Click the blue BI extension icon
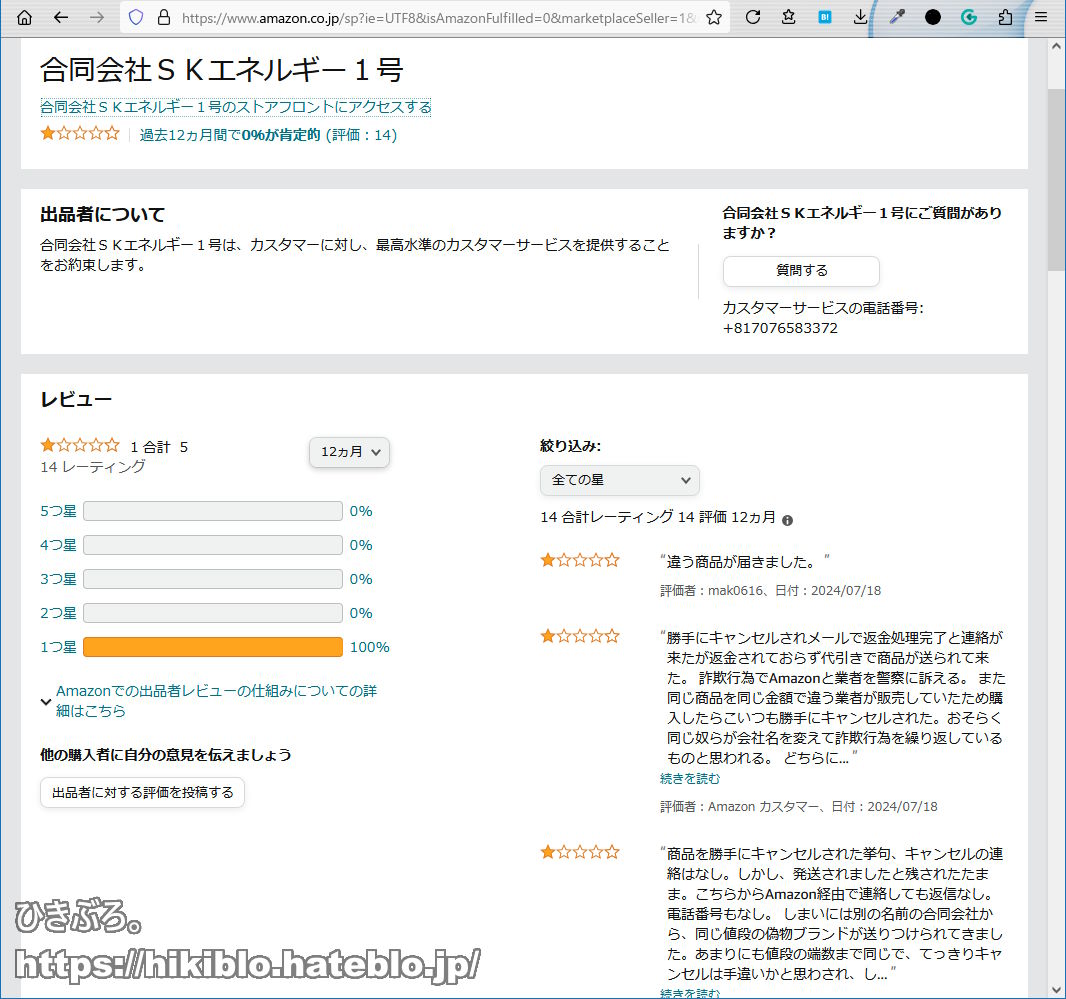 [825, 18]
